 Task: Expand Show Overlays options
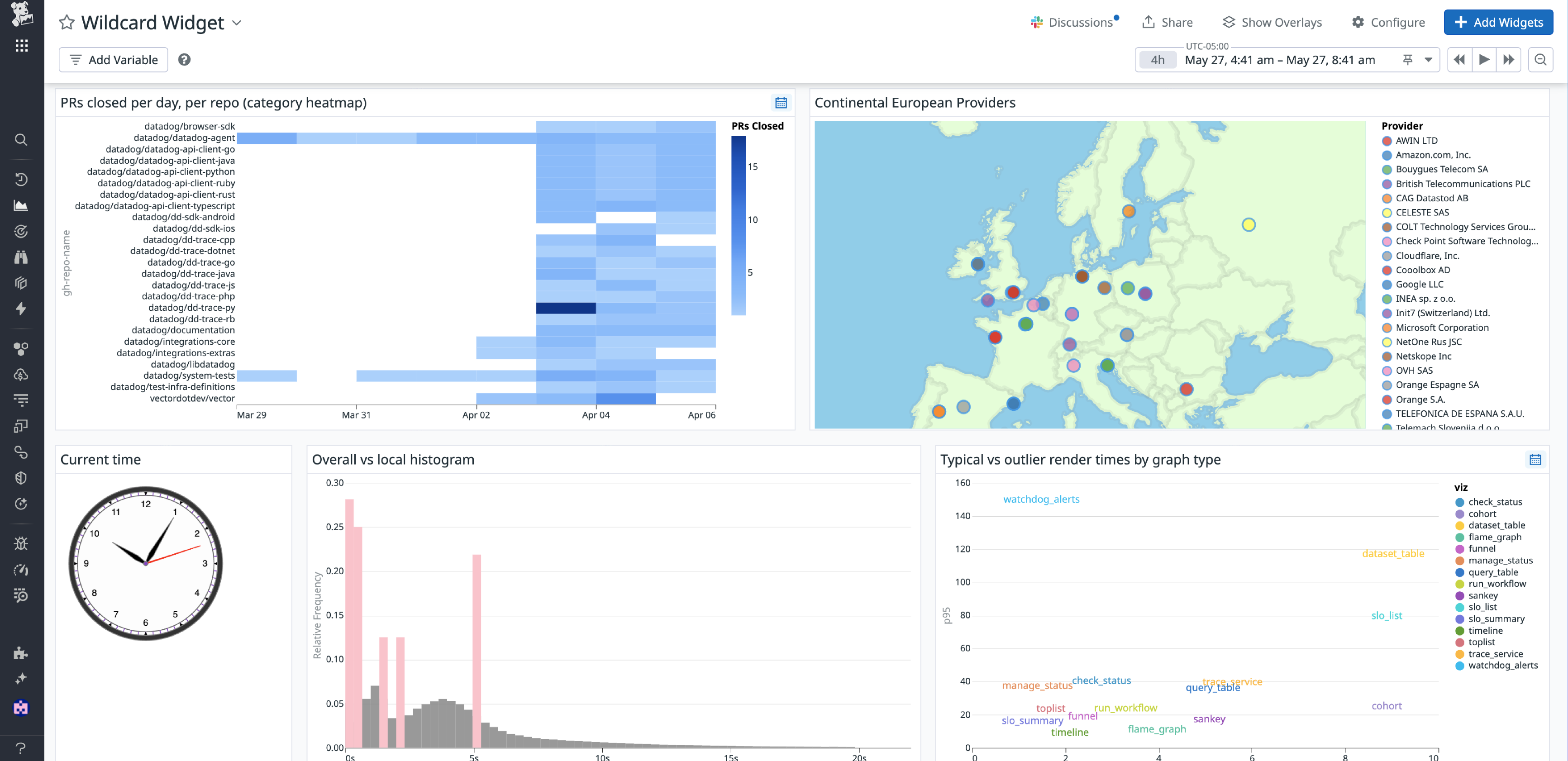pos(1272,22)
